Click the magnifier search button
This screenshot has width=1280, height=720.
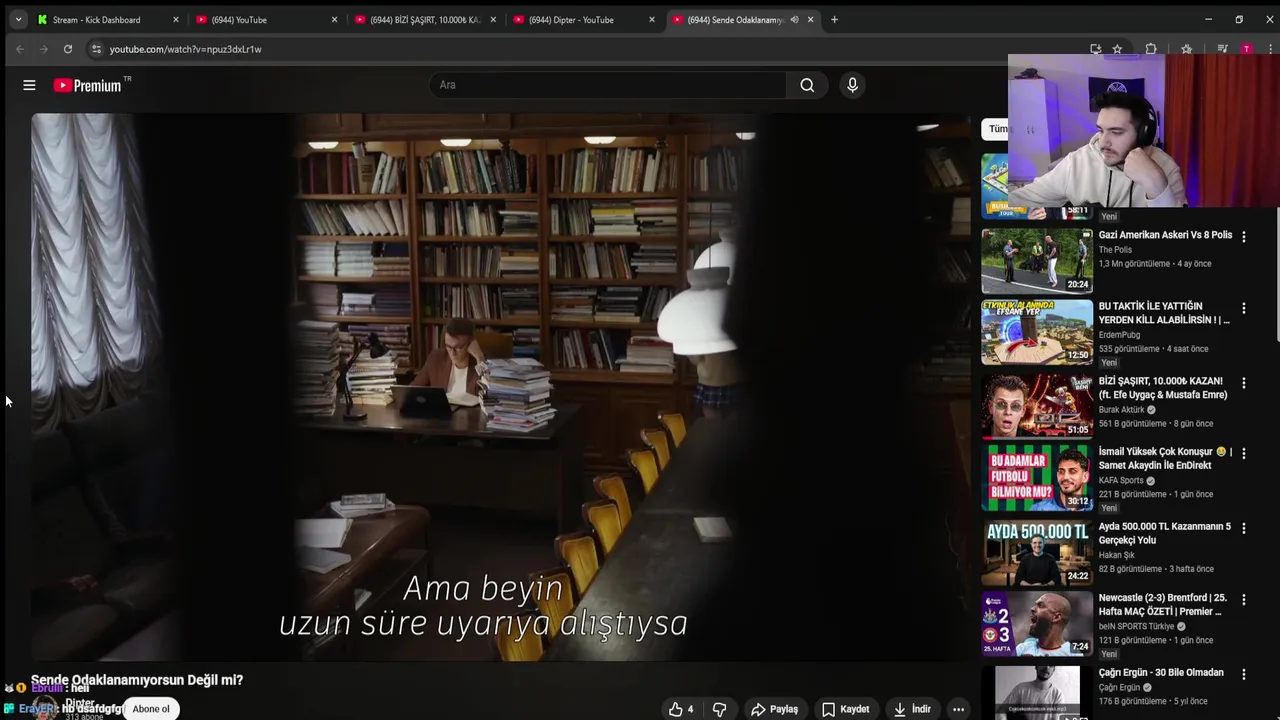[x=807, y=85]
